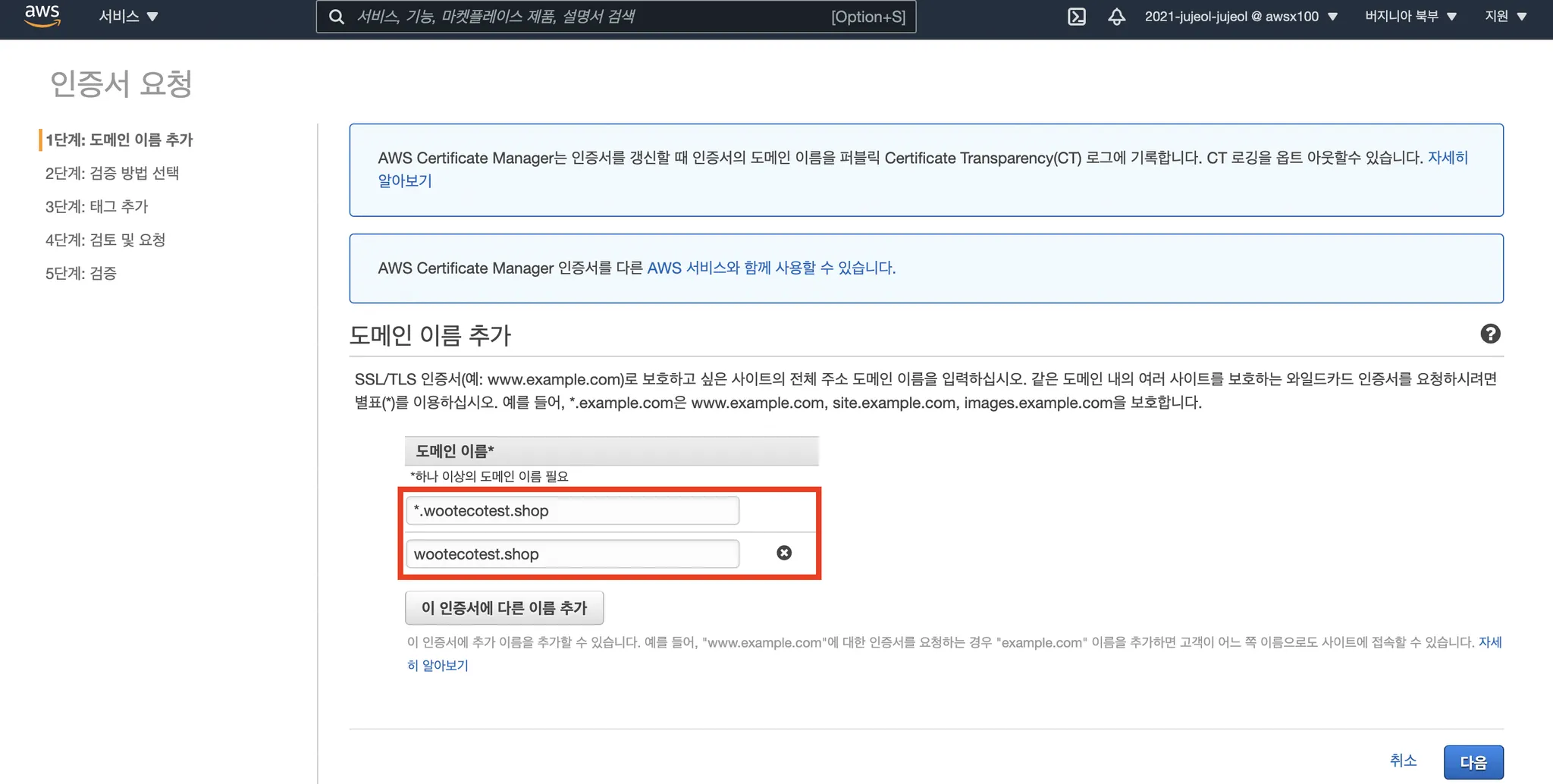
Task: Click the 도메인 이름 추가 section heading
Action: point(430,335)
